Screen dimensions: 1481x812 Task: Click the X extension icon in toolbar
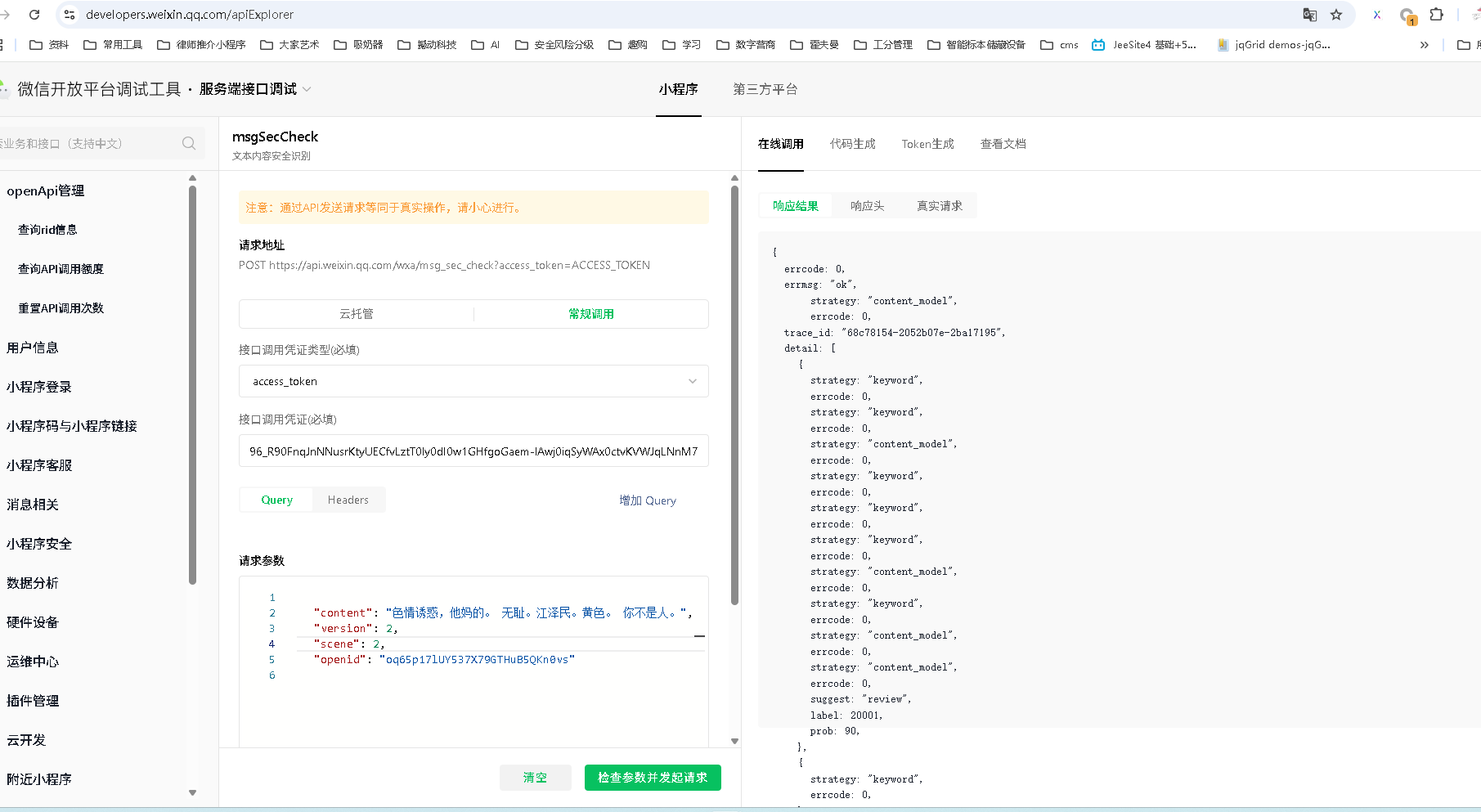click(x=1377, y=15)
